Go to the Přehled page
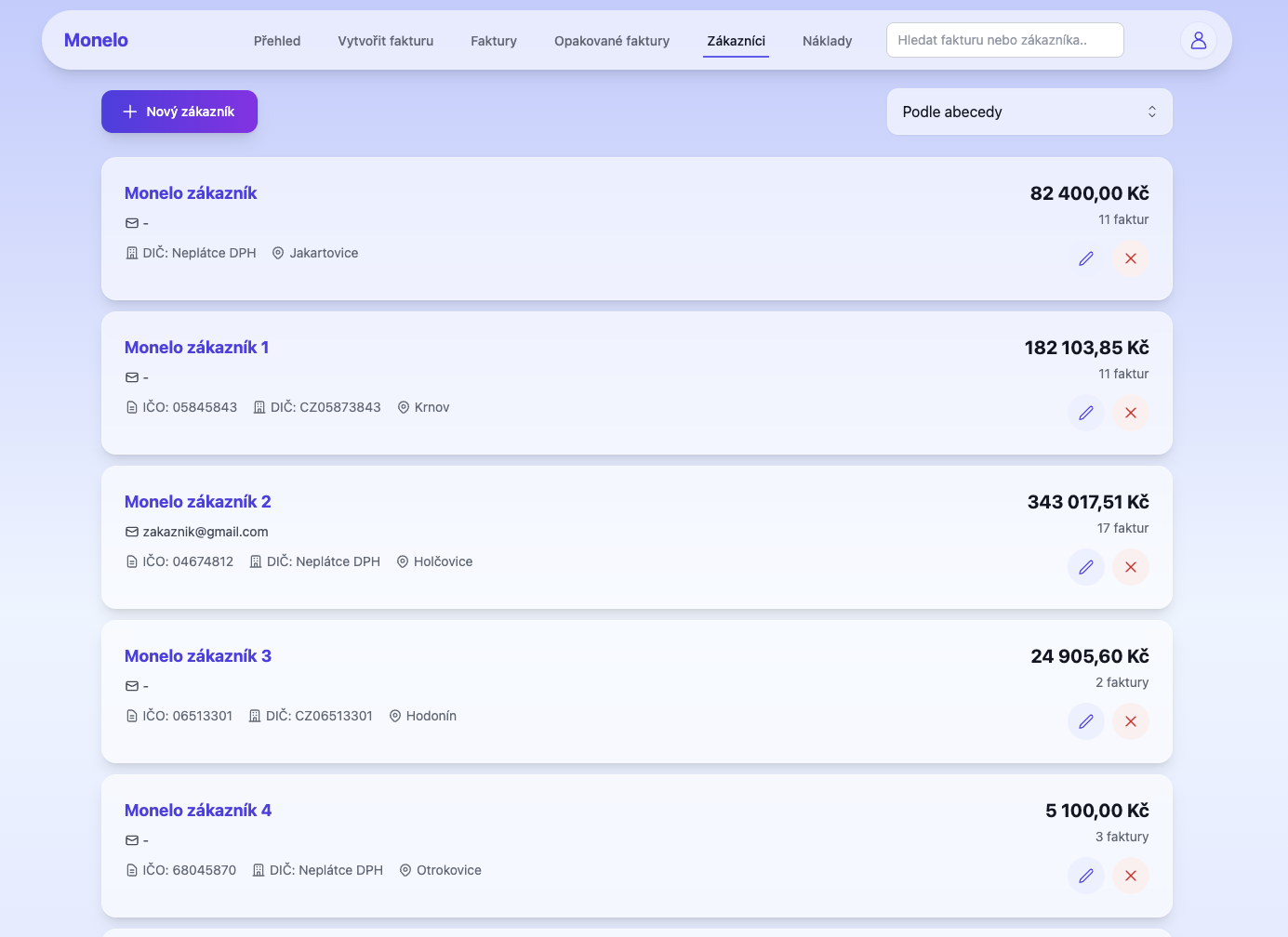The width and height of the screenshot is (1288, 937). click(x=276, y=41)
